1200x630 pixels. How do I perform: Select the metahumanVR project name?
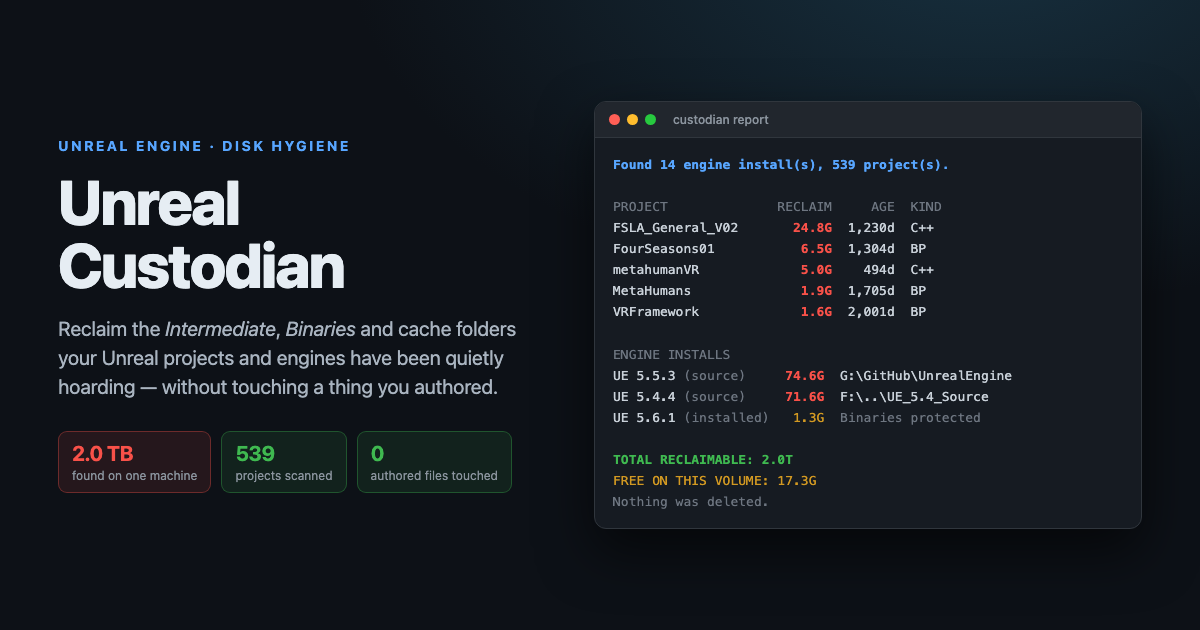click(656, 270)
